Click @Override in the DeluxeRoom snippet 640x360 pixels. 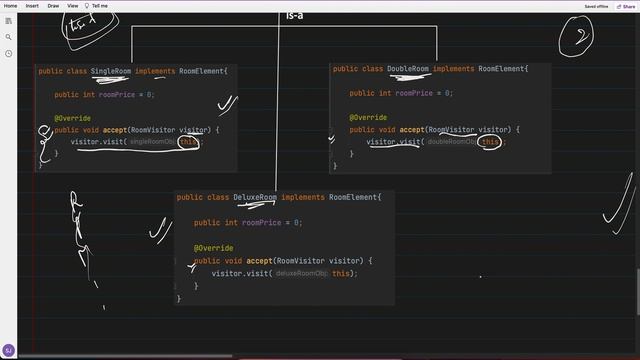[213, 248]
